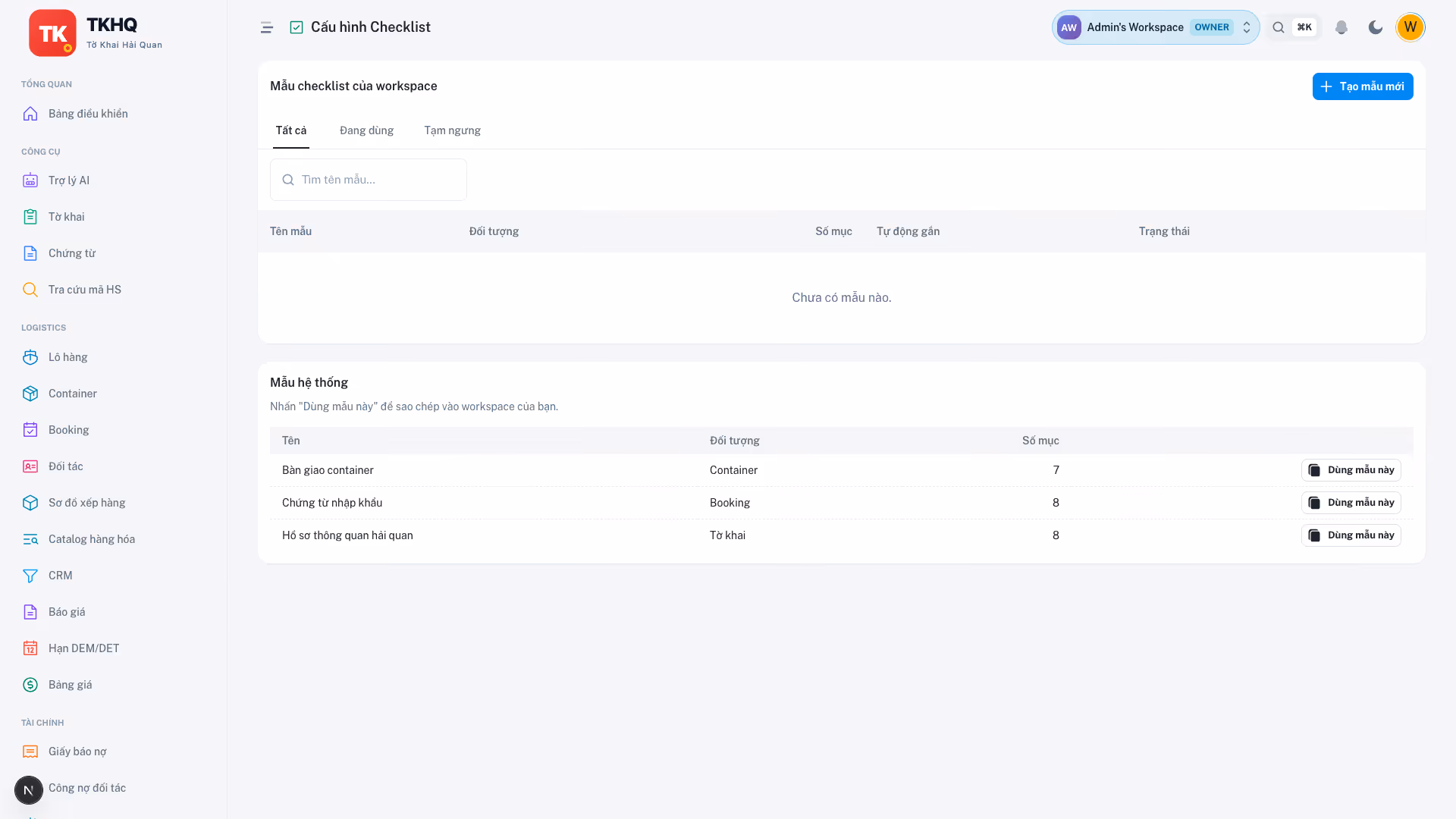The image size is (1456, 819).
Task: Click the CRM funnel icon
Action: pos(30,576)
